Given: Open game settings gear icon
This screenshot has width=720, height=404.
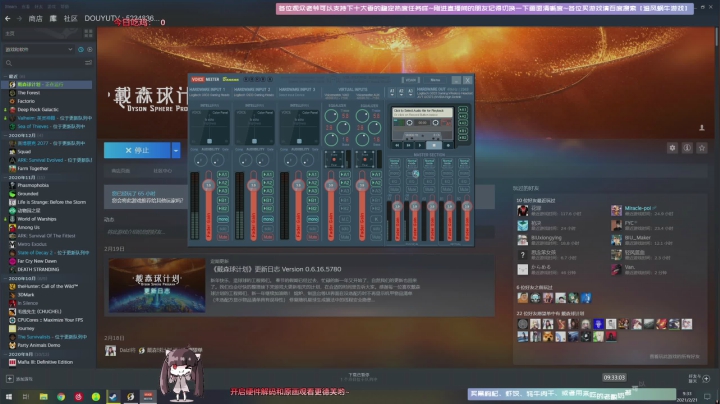Looking at the screenshot, I should [x=672, y=148].
